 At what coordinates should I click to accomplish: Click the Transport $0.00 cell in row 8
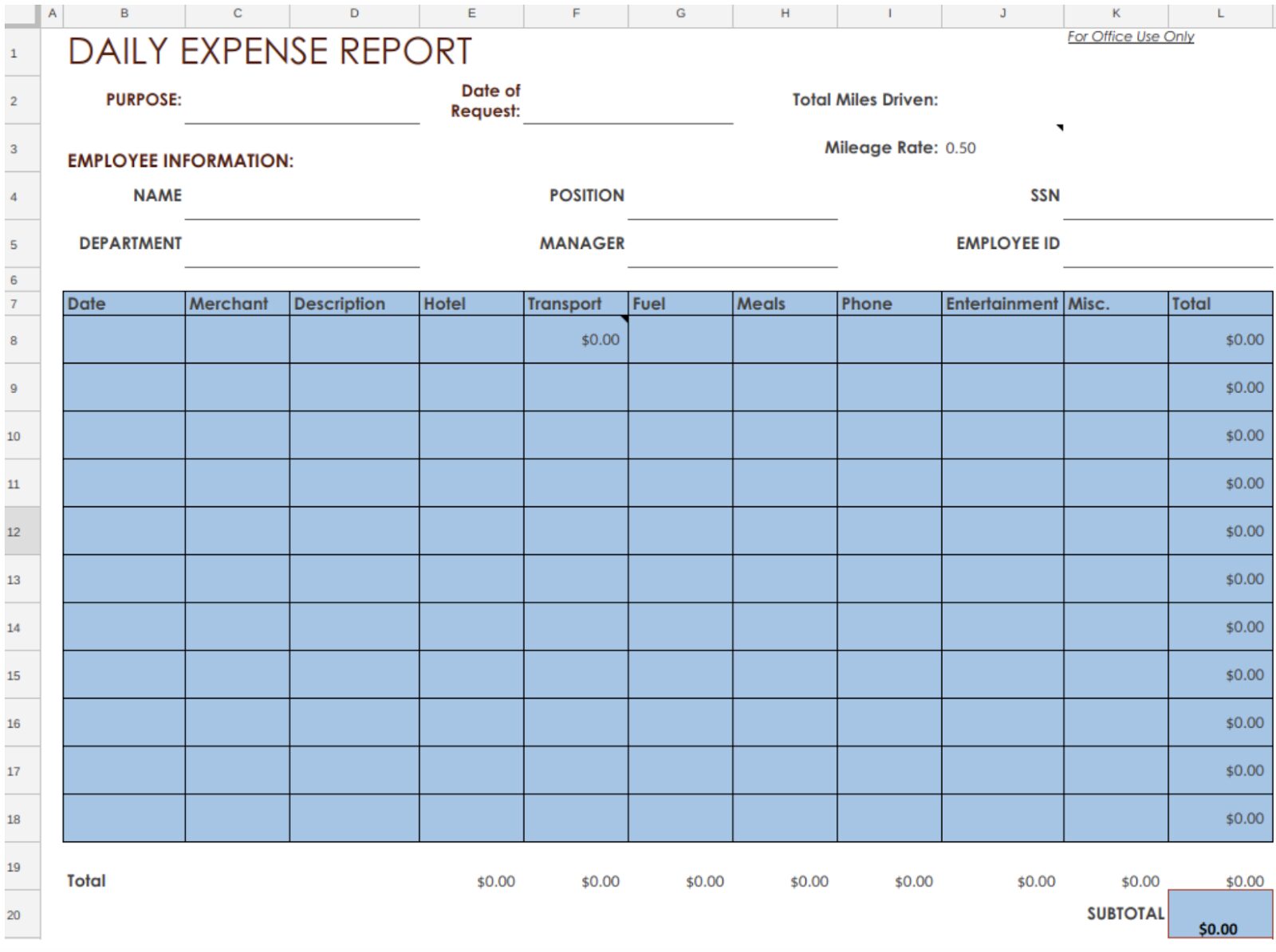pos(576,340)
